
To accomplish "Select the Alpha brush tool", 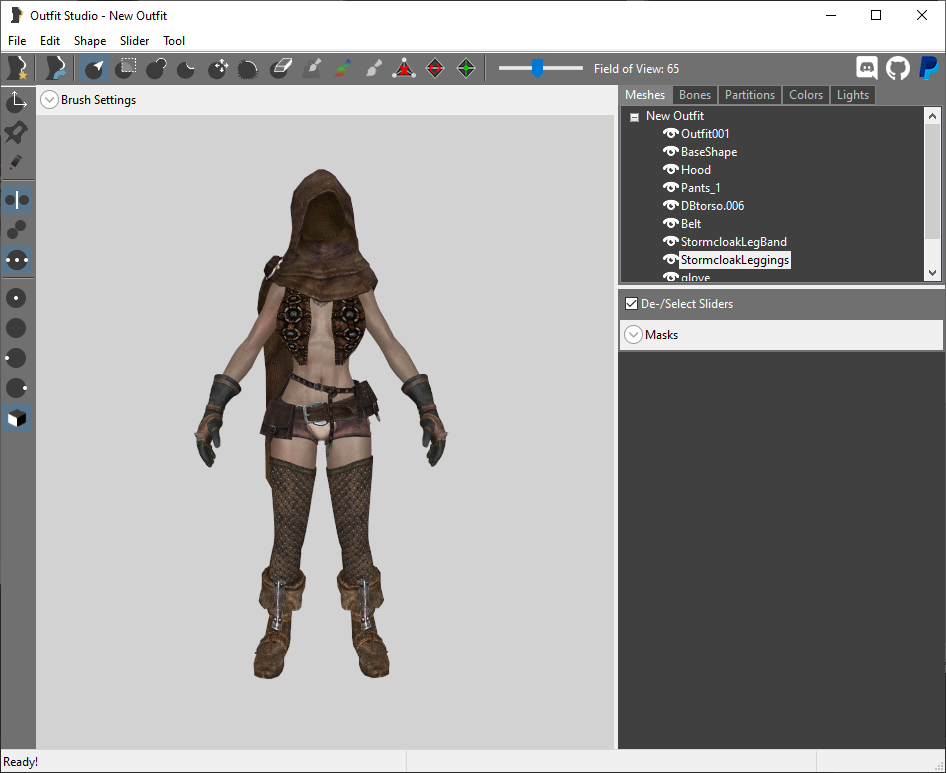I will (x=373, y=68).
